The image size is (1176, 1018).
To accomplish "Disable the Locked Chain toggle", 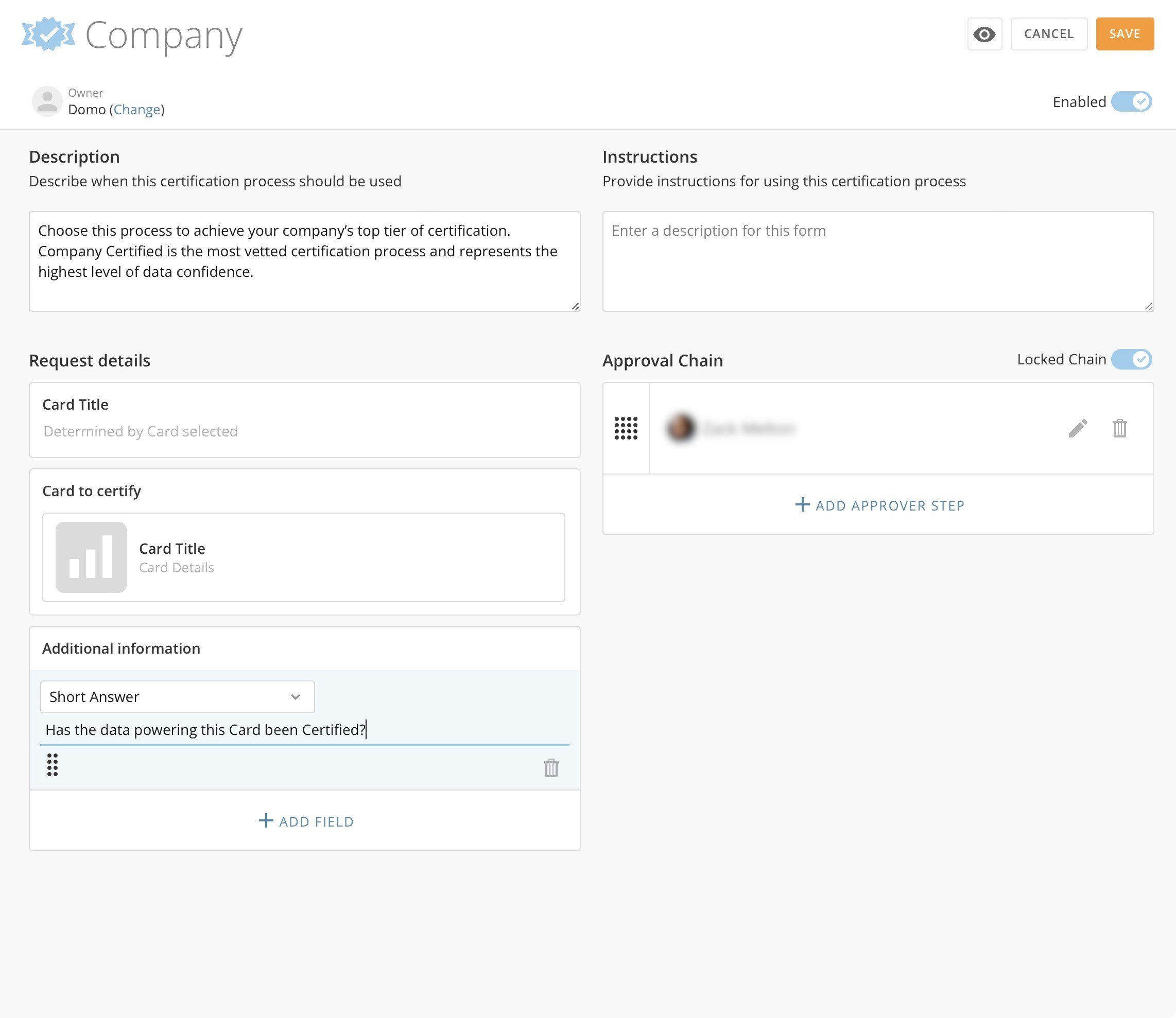I will [x=1131, y=360].
